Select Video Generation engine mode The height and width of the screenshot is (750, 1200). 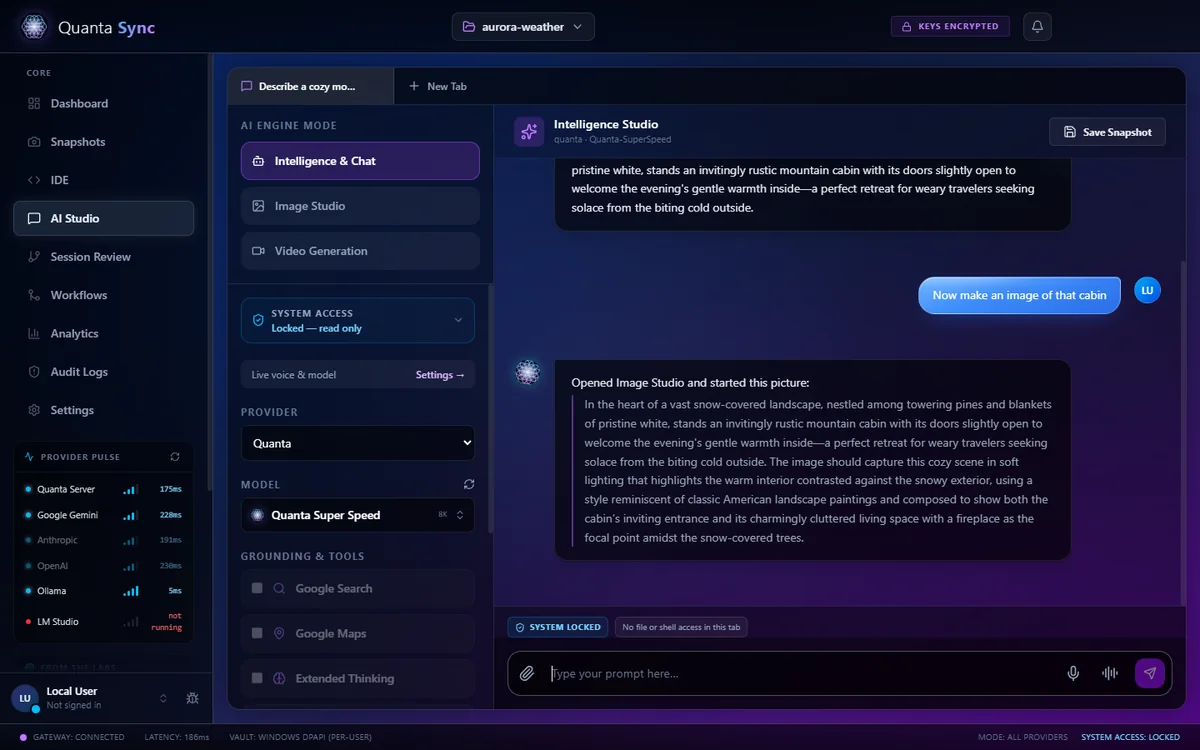pyautogui.click(x=360, y=251)
